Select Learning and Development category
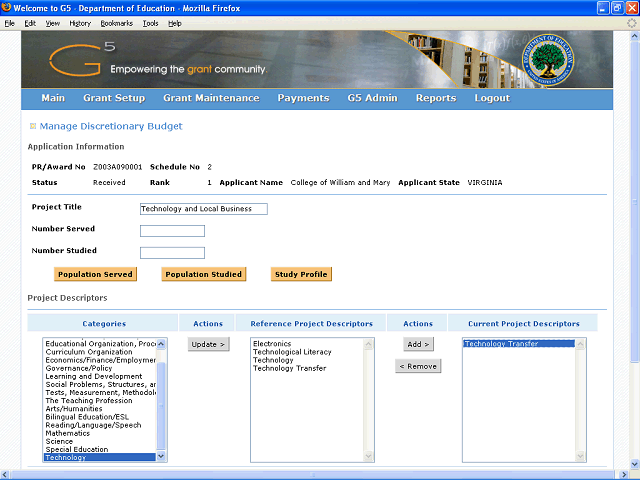Screen dimensions: 640x480 coord(100,376)
